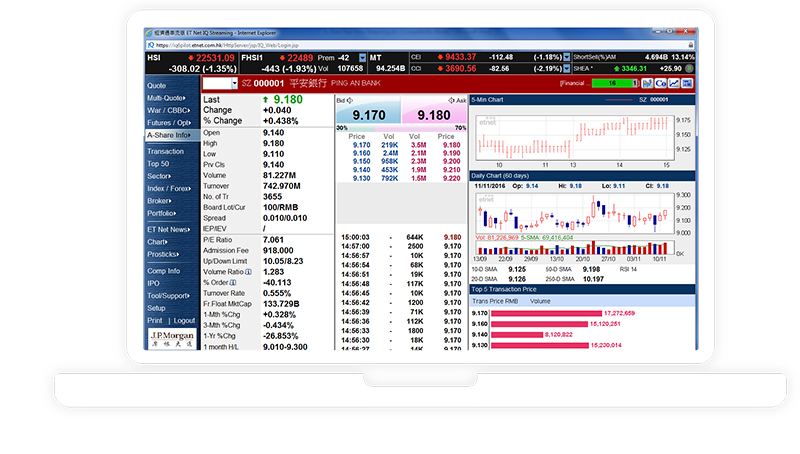Screen dimensions: 800x454
Task: Click the Daily Chart candlestick plot
Action: (x=575, y=214)
